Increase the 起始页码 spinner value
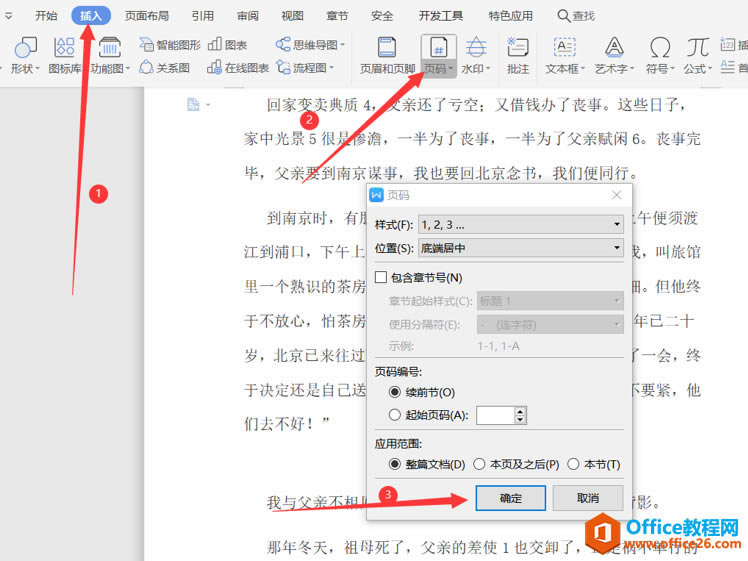This screenshot has height=561, width=748. [520, 411]
